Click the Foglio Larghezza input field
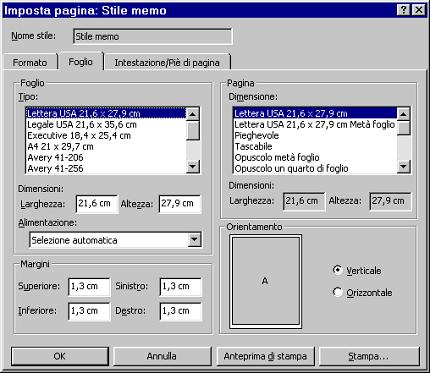 [97, 204]
